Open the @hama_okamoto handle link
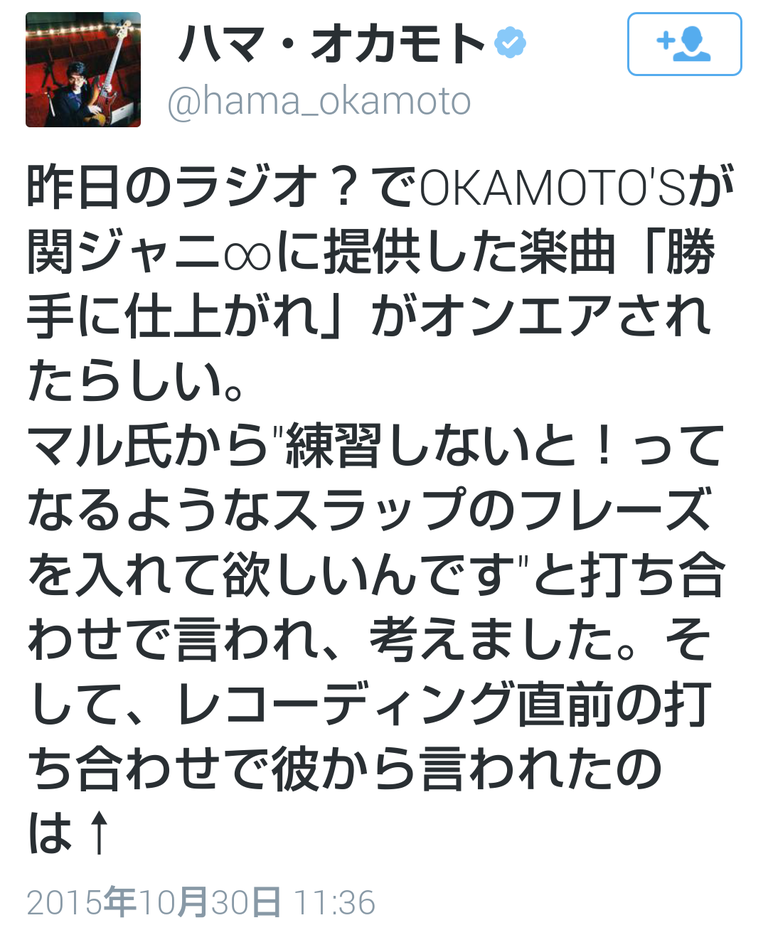Screen dimensions: 768x930 (x=319, y=101)
